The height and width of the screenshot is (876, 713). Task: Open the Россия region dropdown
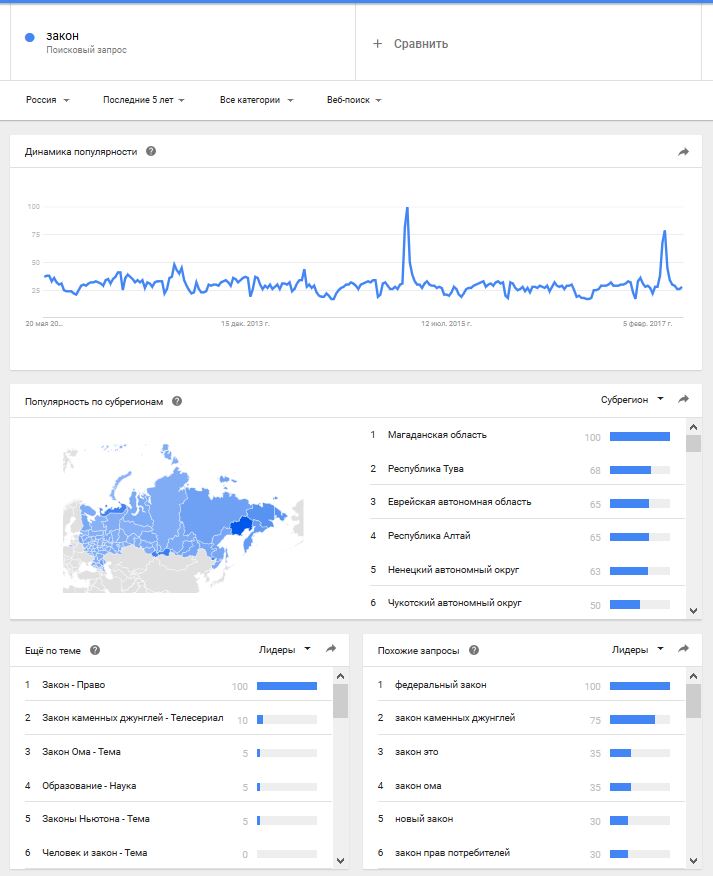coord(48,100)
